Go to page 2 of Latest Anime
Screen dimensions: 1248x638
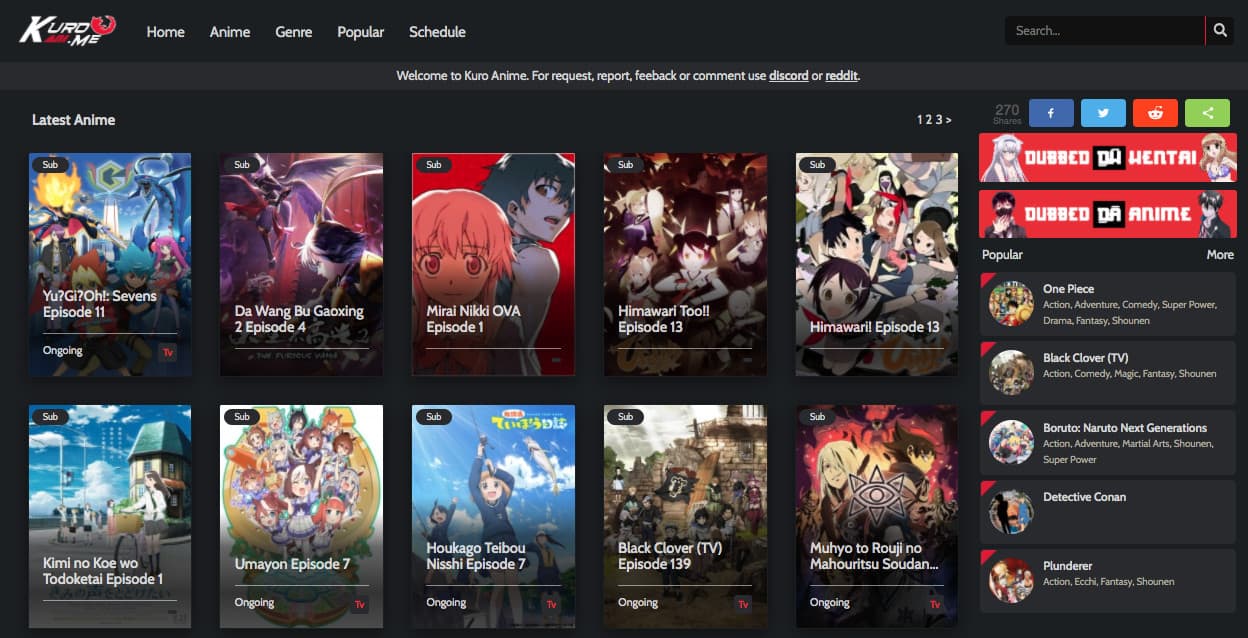[930, 120]
